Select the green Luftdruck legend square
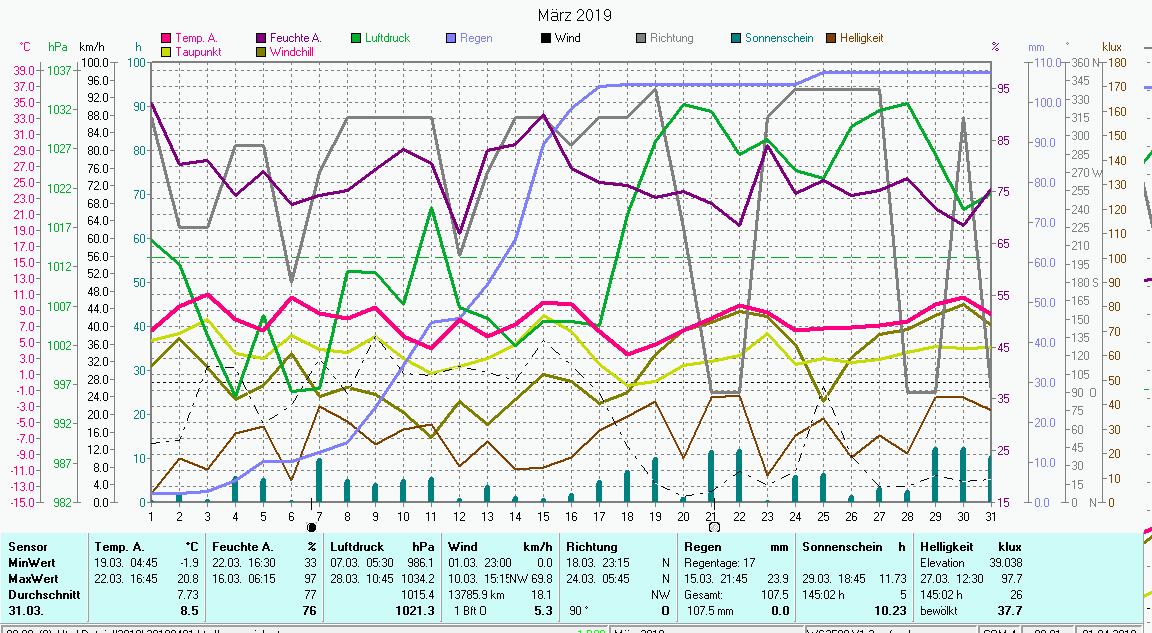Viewport: 1152px width, 633px height. pyautogui.click(x=356, y=39)
